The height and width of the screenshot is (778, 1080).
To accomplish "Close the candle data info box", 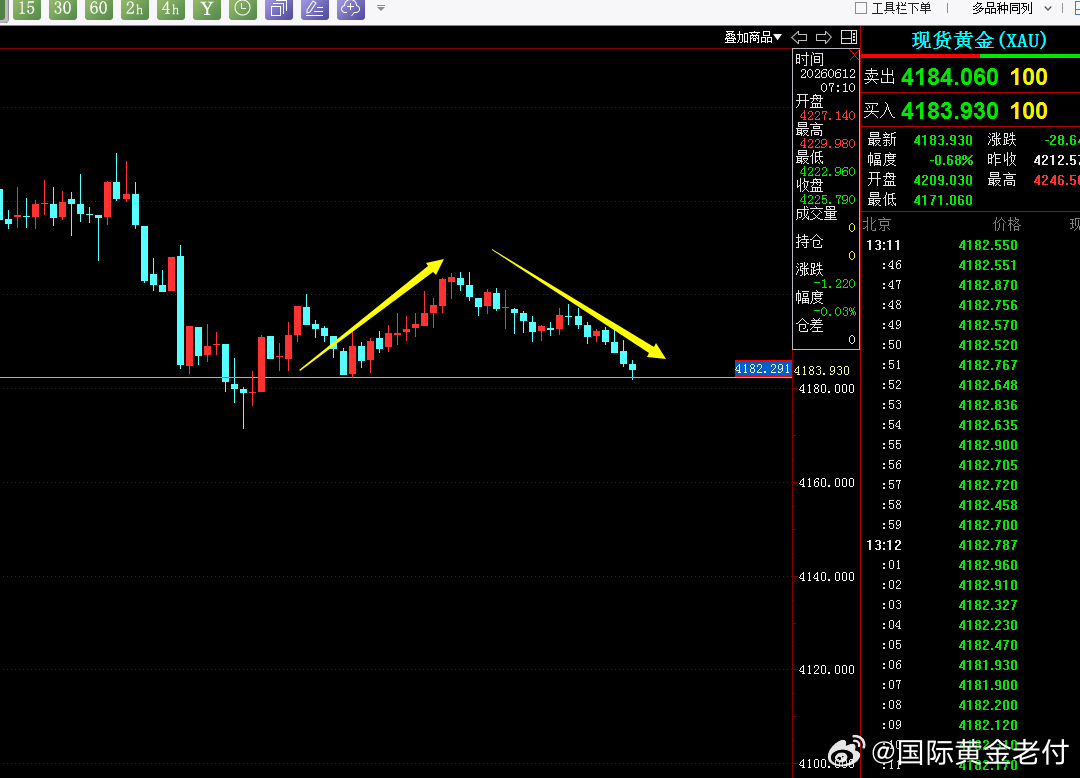I will point(854,55).
